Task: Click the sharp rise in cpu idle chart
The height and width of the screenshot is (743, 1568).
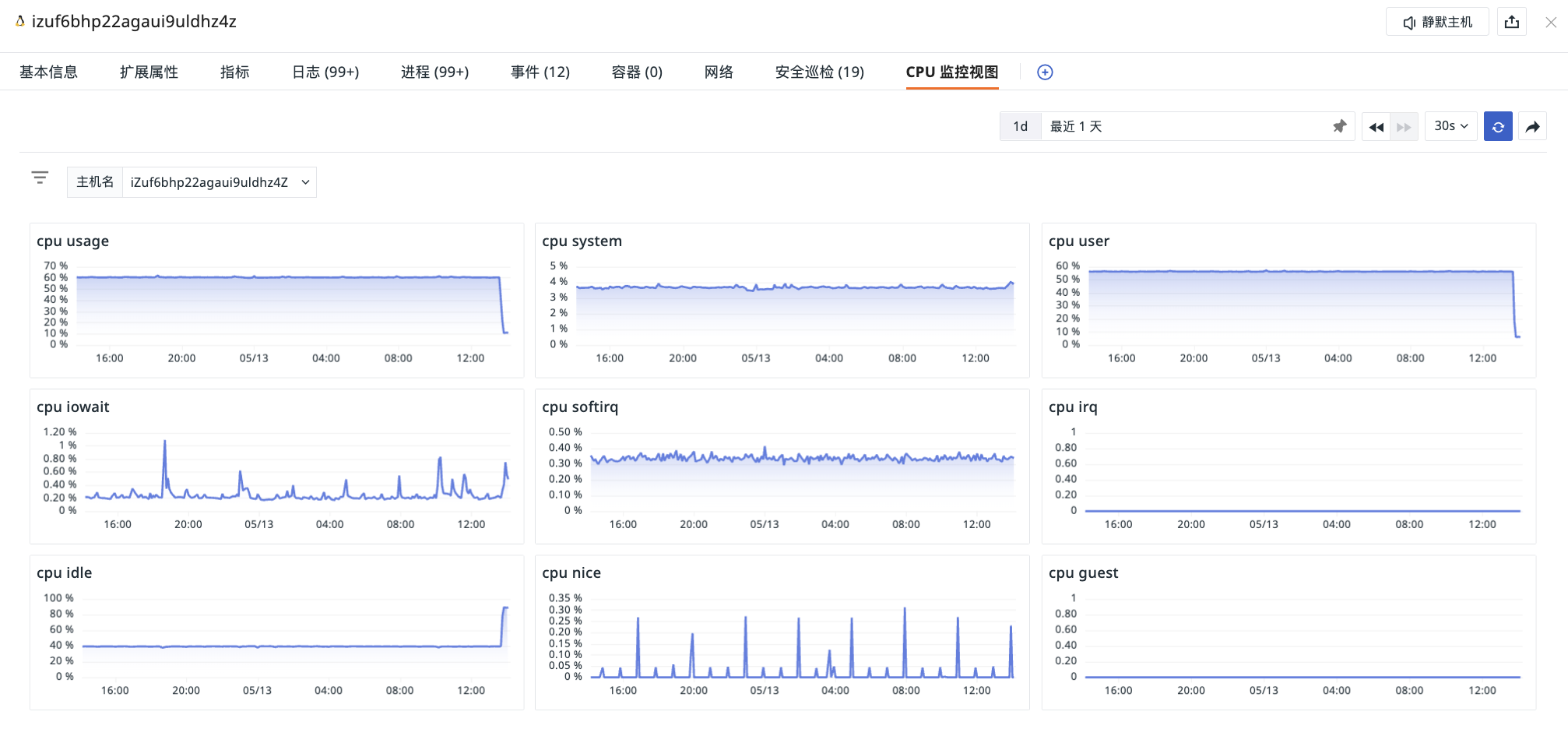Action: (x=504, y=626)
